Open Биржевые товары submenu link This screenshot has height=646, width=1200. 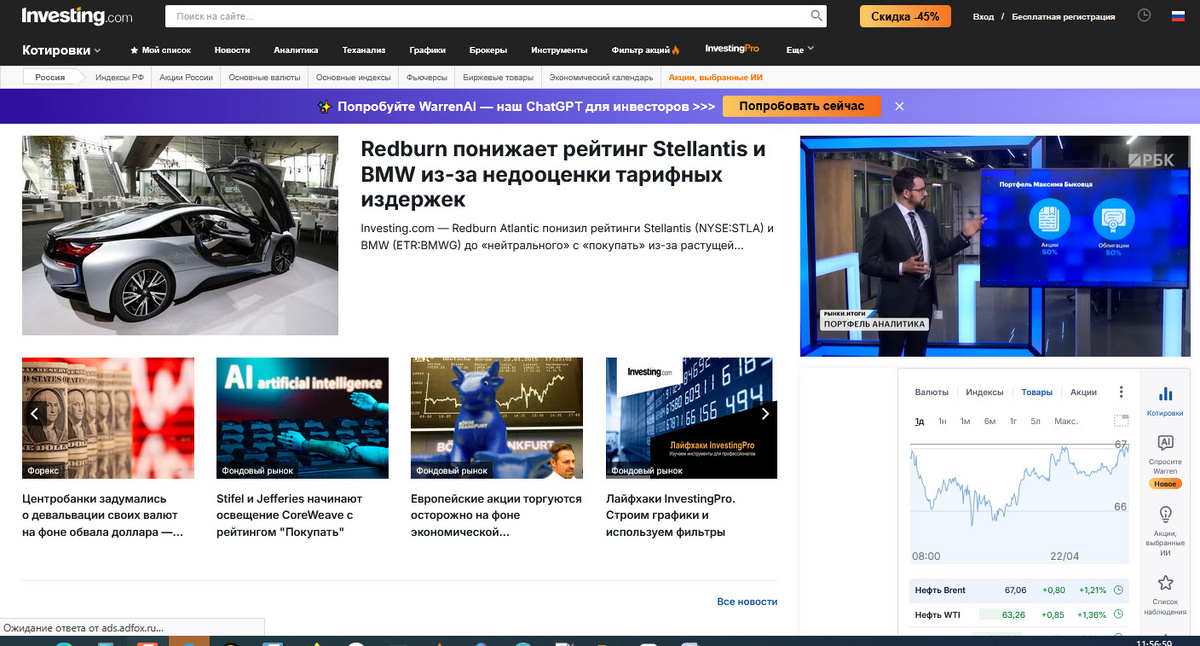tap(499, 77)
